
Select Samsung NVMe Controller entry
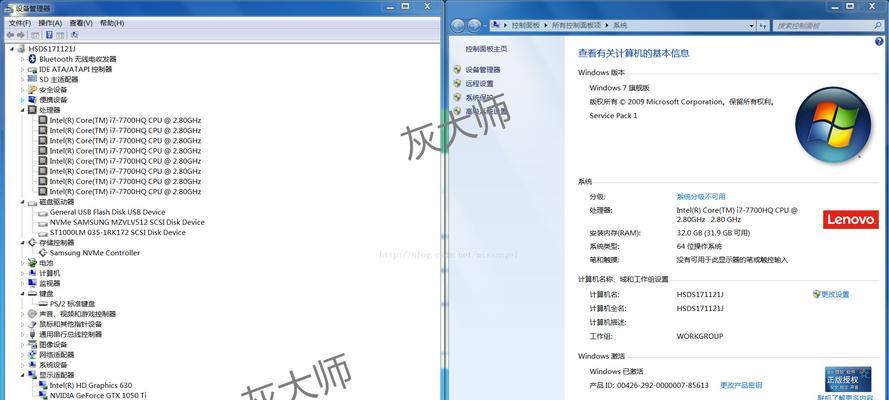point(95,253)
